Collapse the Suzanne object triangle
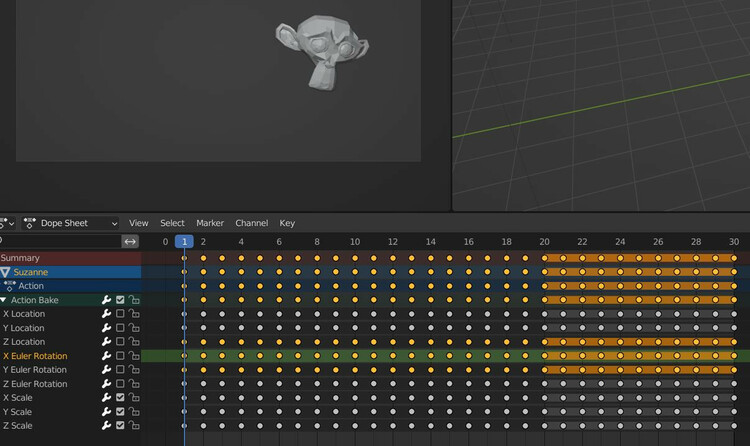The width and height of the screenshot is (750, 446). click(x=5, y=272)
